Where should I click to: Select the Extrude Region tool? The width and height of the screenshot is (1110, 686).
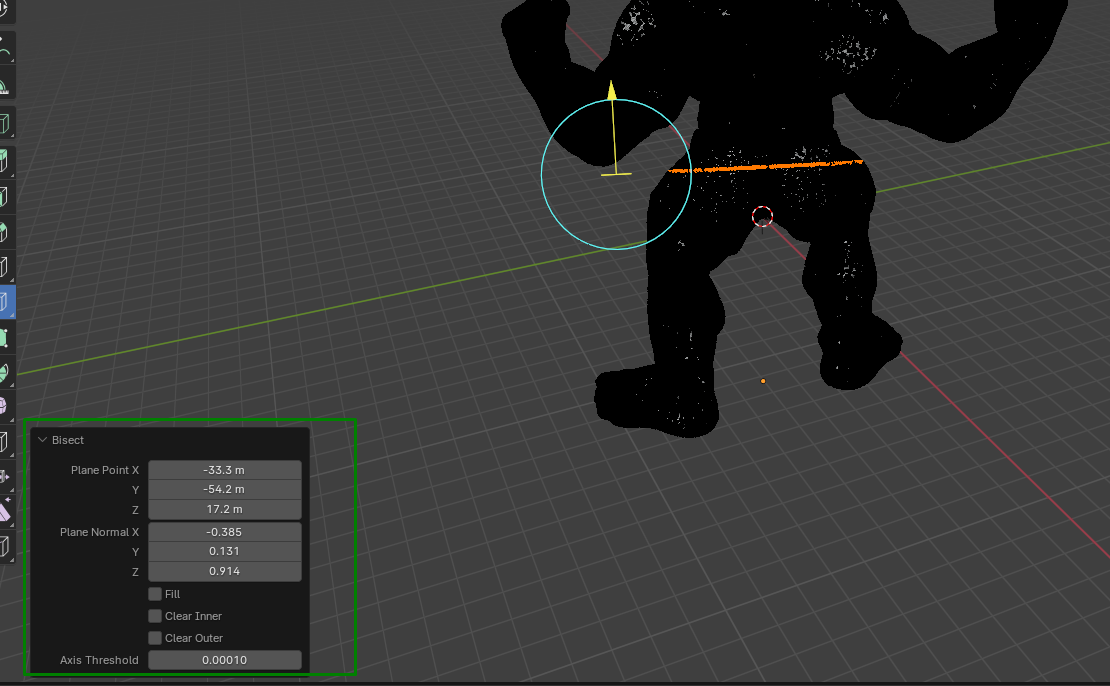pyautogui.click(x=4, y=161)
